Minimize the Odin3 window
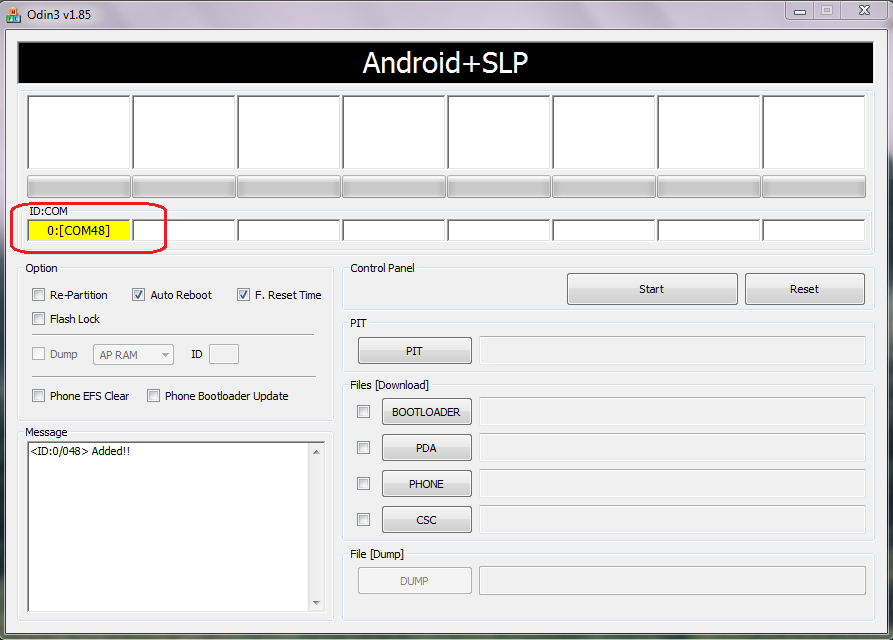This screenshot has height=640, width=893. (800, 11)
